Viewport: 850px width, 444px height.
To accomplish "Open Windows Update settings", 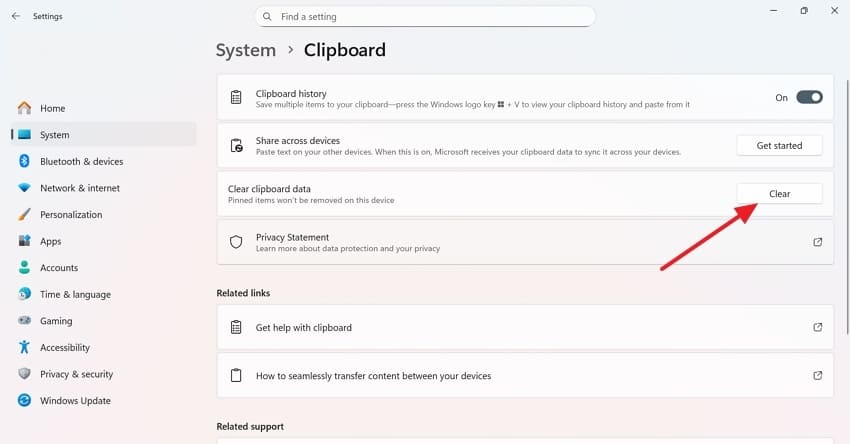I will pyautogui.click(x=75, y=400).
